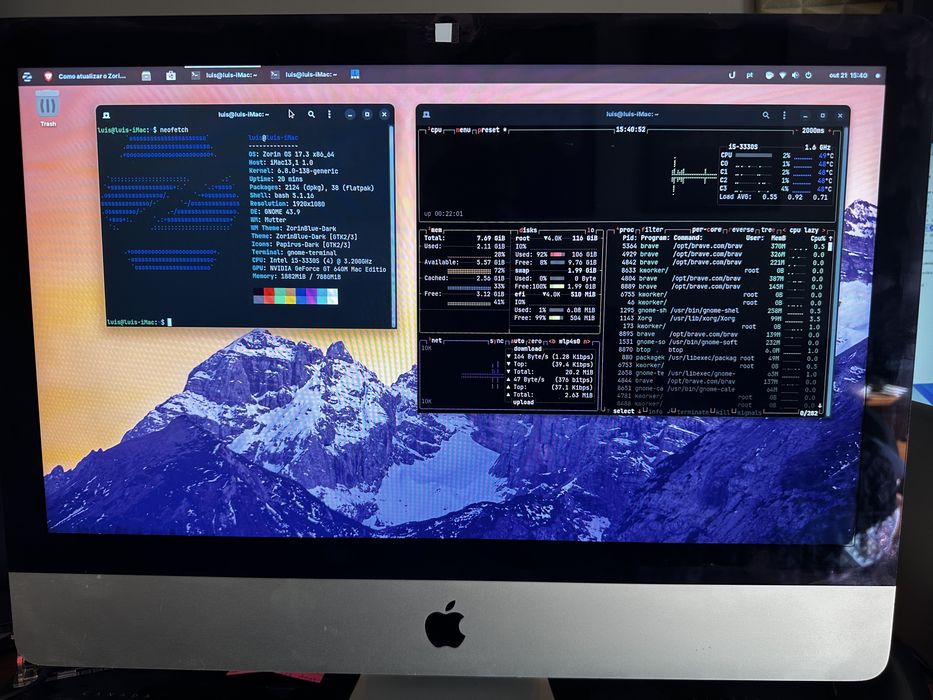Select the brave process with Pid 4842
933x700 pixels.
click(x=723, y=262)
